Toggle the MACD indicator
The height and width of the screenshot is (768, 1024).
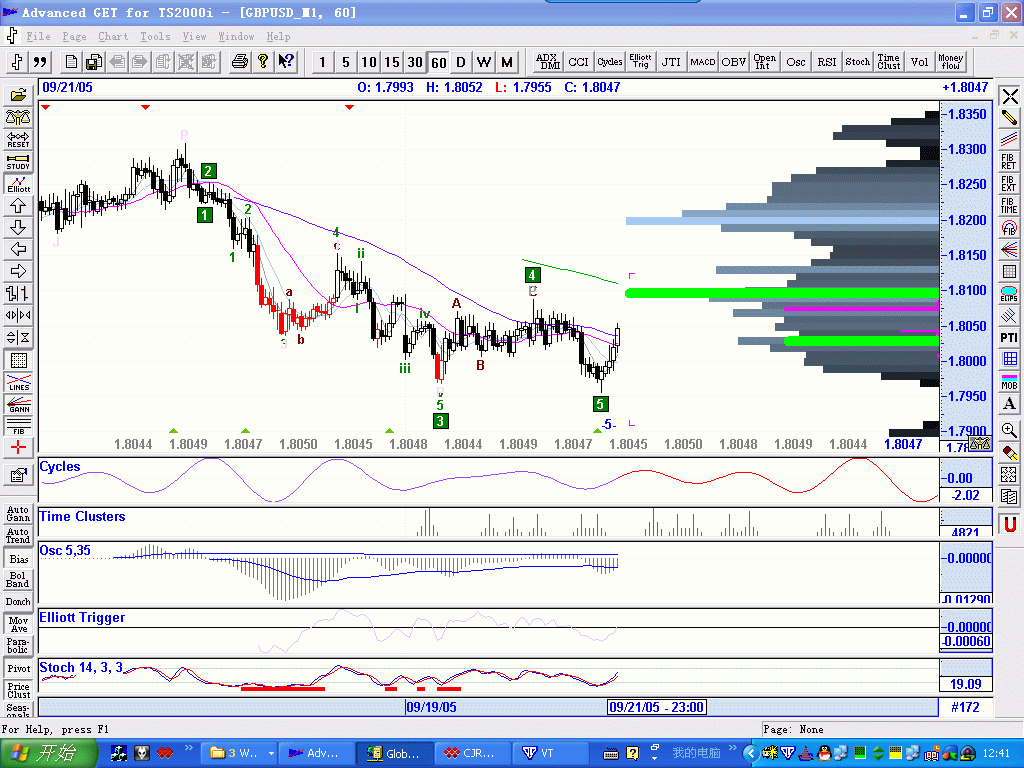(703, 62)
